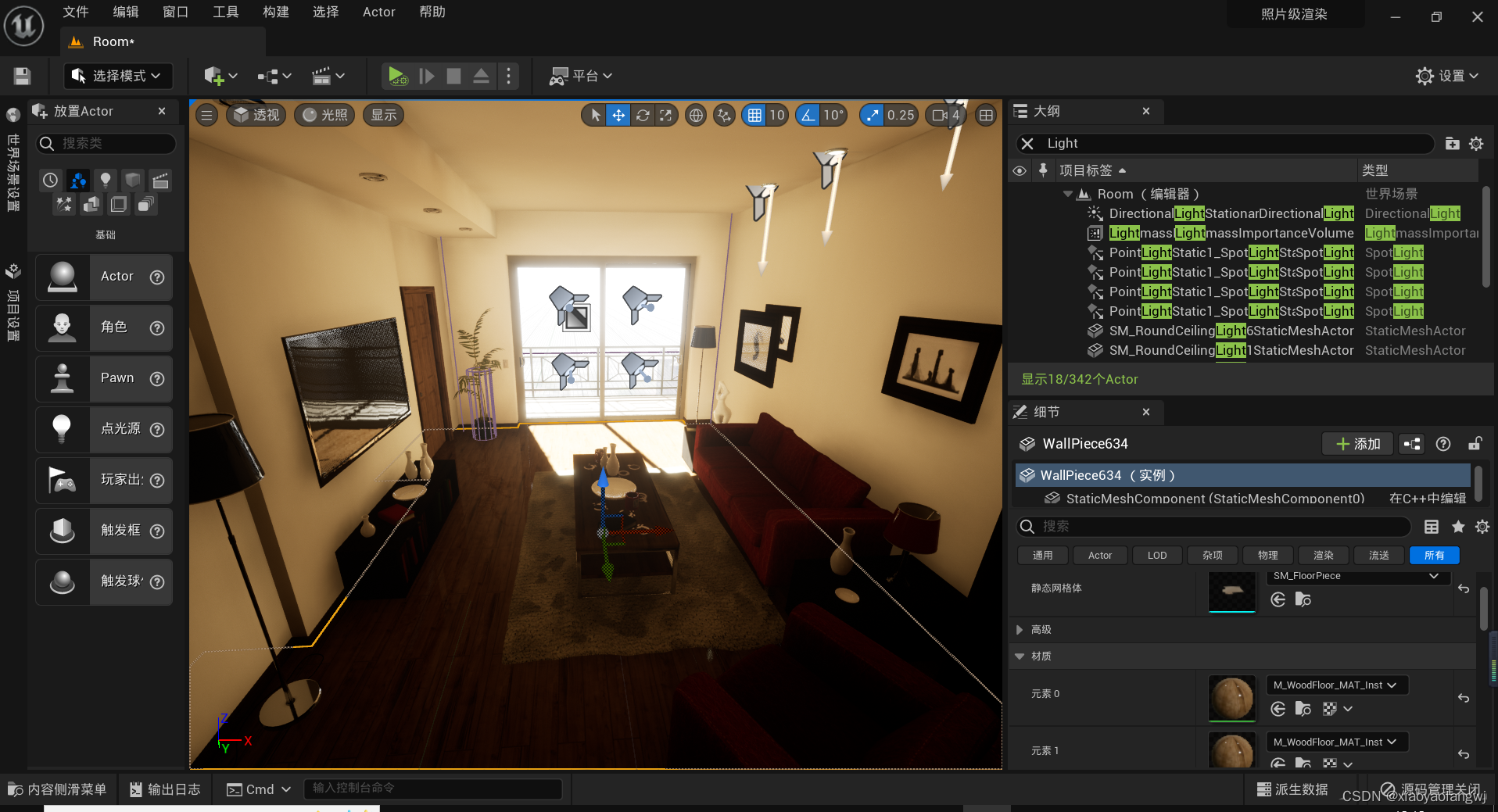
Task: Open play options three-dot menu
Action: point(508,76)
